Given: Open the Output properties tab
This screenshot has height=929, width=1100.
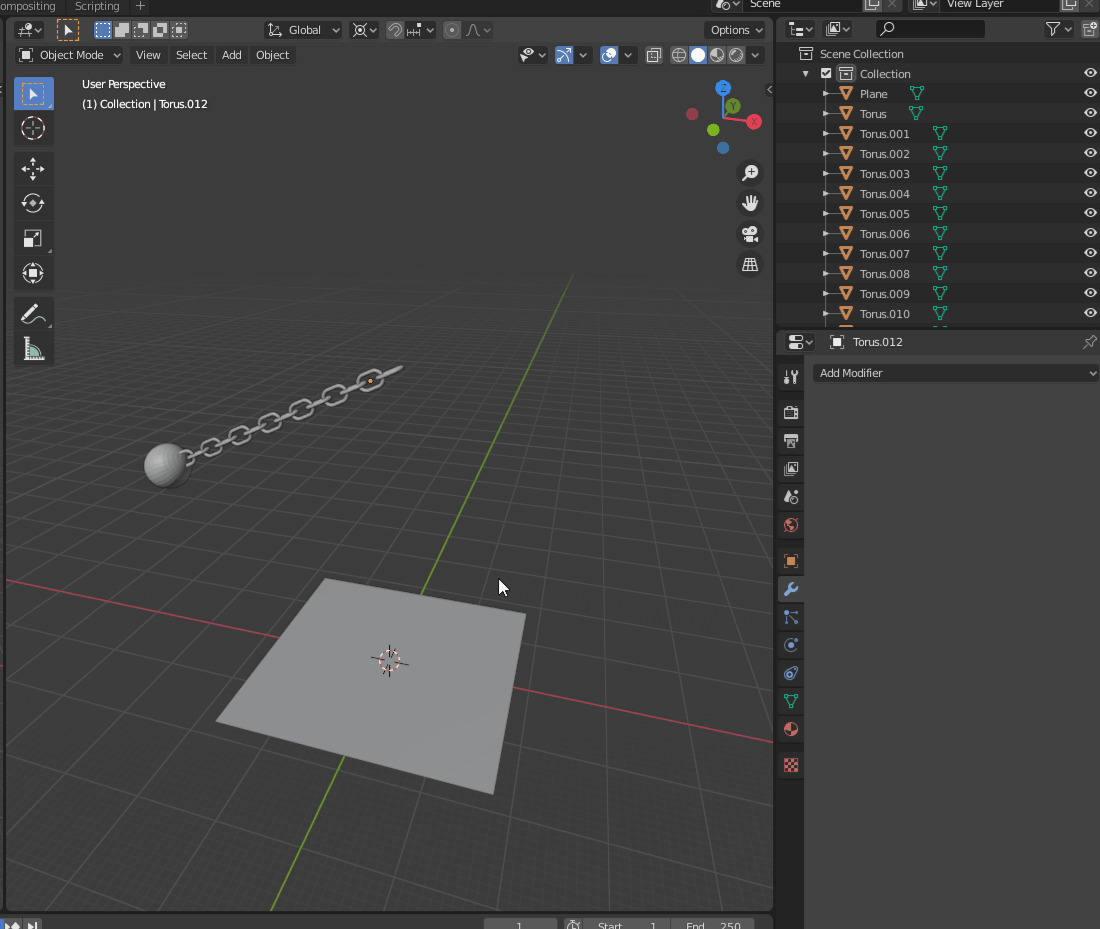Looking at the screenshot, I should (791, 441).
